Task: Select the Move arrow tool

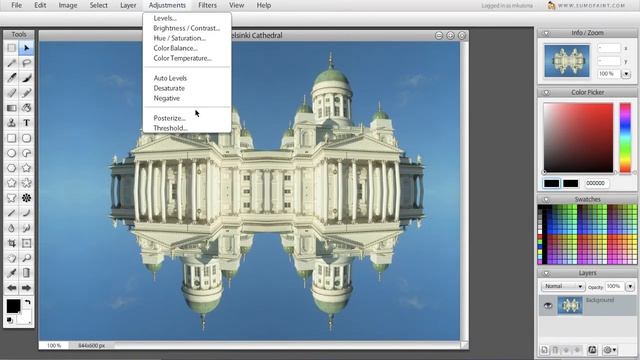Action: 27,48
